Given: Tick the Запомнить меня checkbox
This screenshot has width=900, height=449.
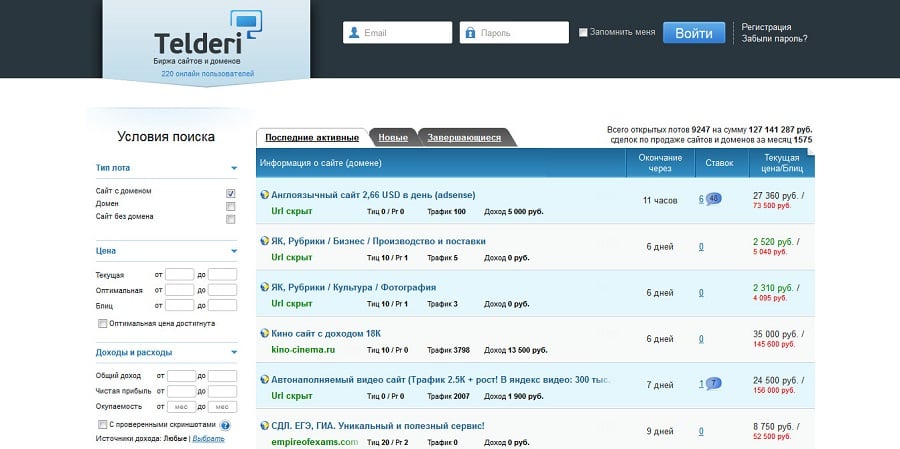Looking at the screenshot, I should click(x=584, y=32).
